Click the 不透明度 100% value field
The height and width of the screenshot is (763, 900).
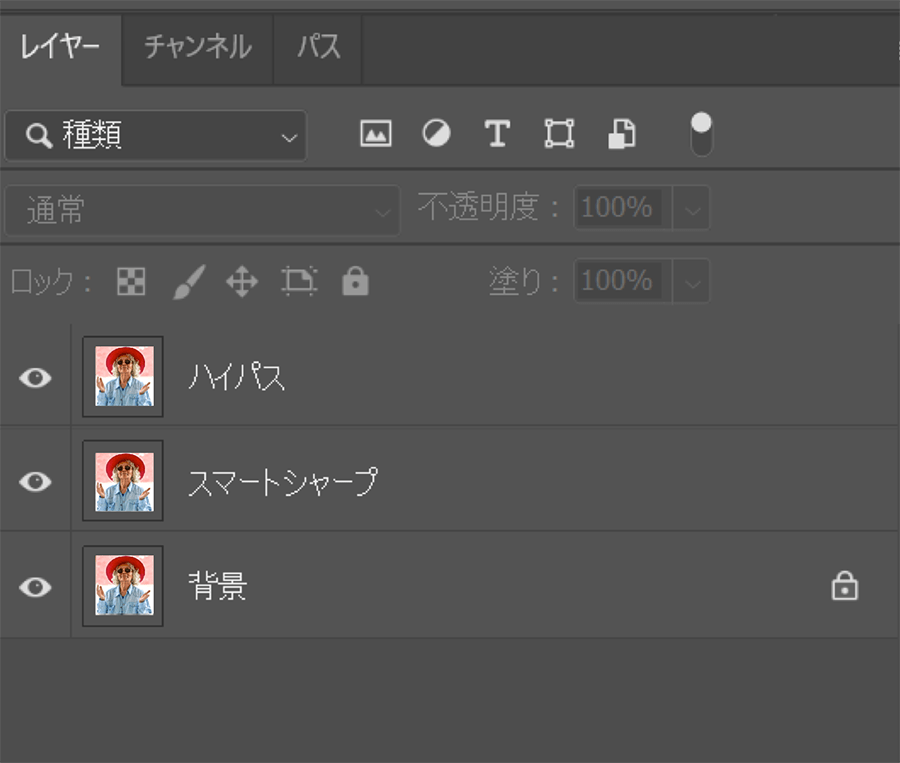(x=623, y=207)
